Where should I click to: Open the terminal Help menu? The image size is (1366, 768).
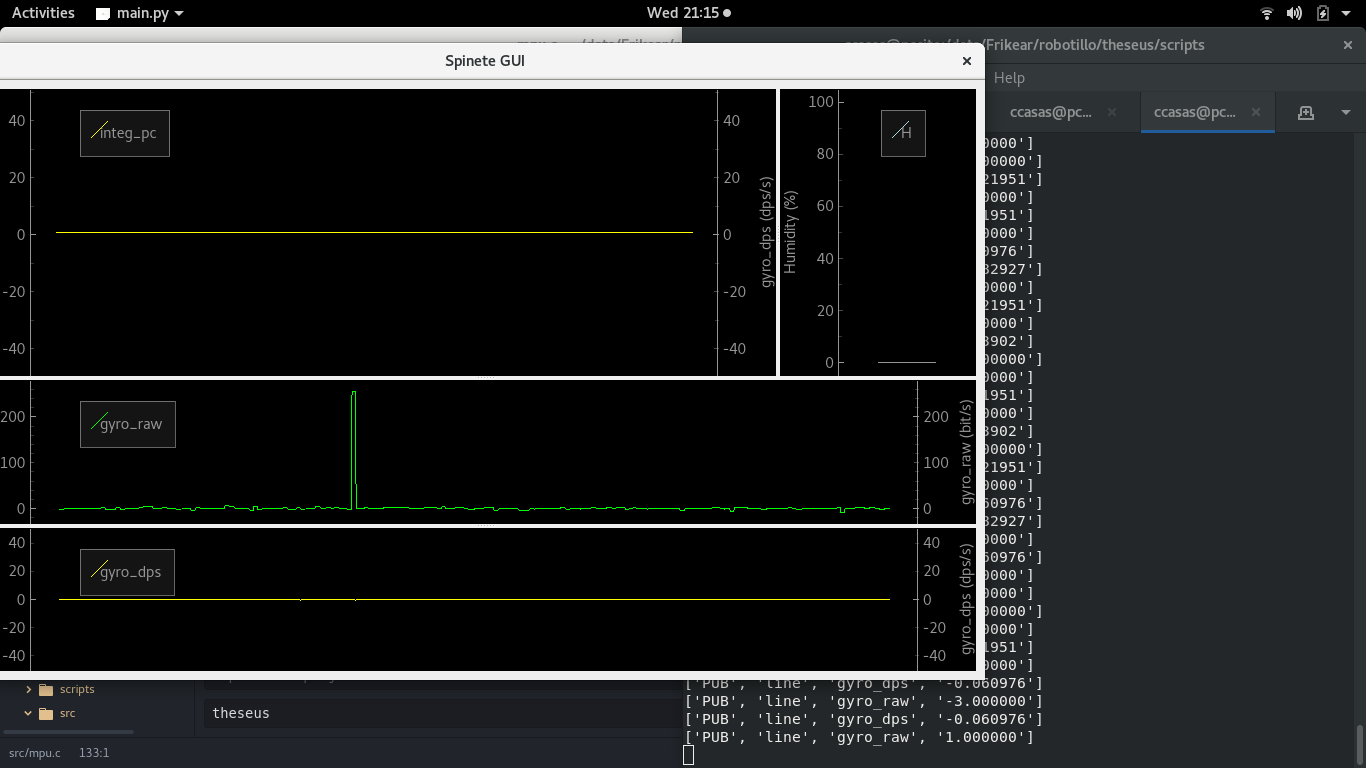[1009, 78]
